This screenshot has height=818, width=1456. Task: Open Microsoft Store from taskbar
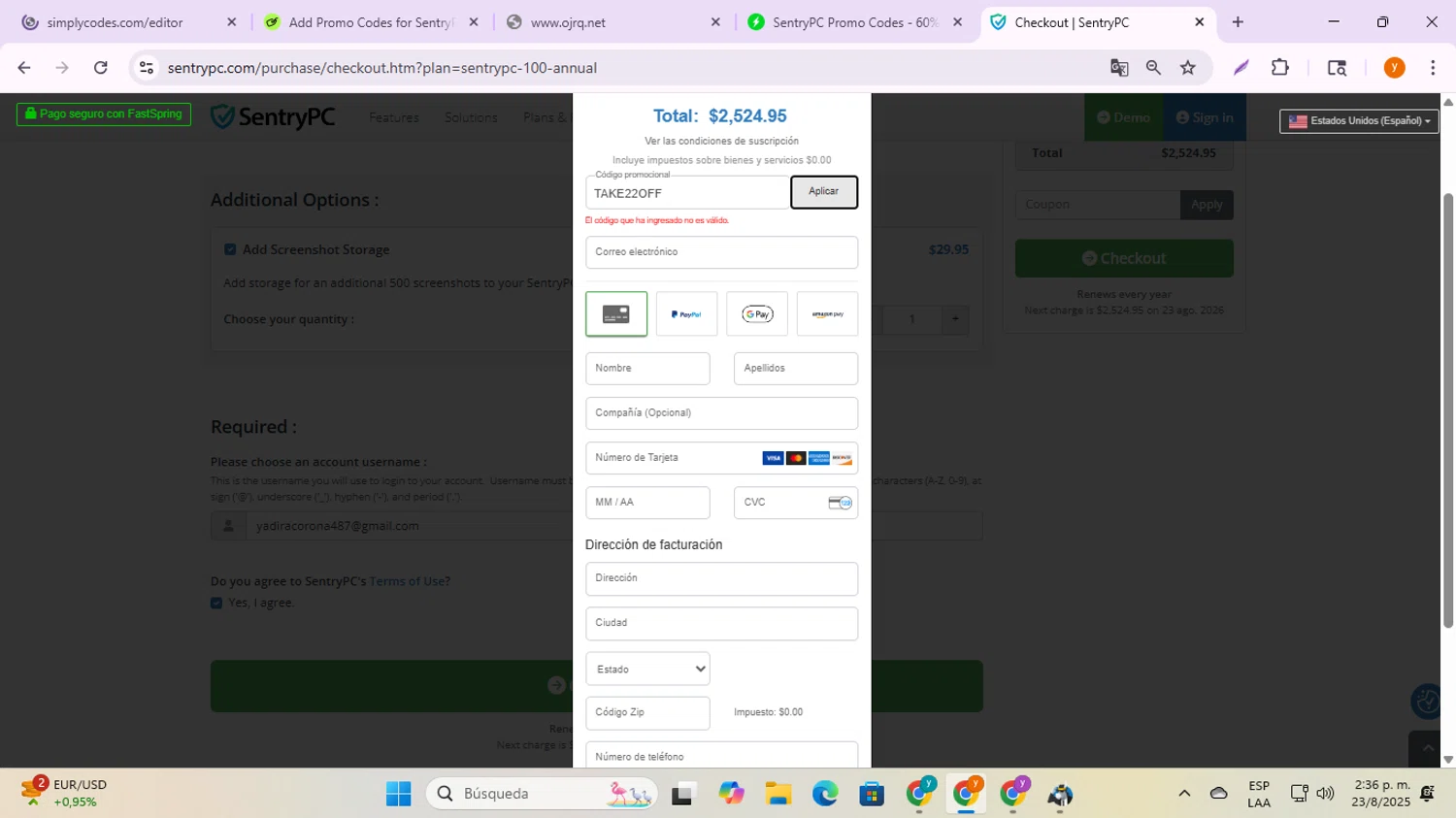(x=872, y=794)
